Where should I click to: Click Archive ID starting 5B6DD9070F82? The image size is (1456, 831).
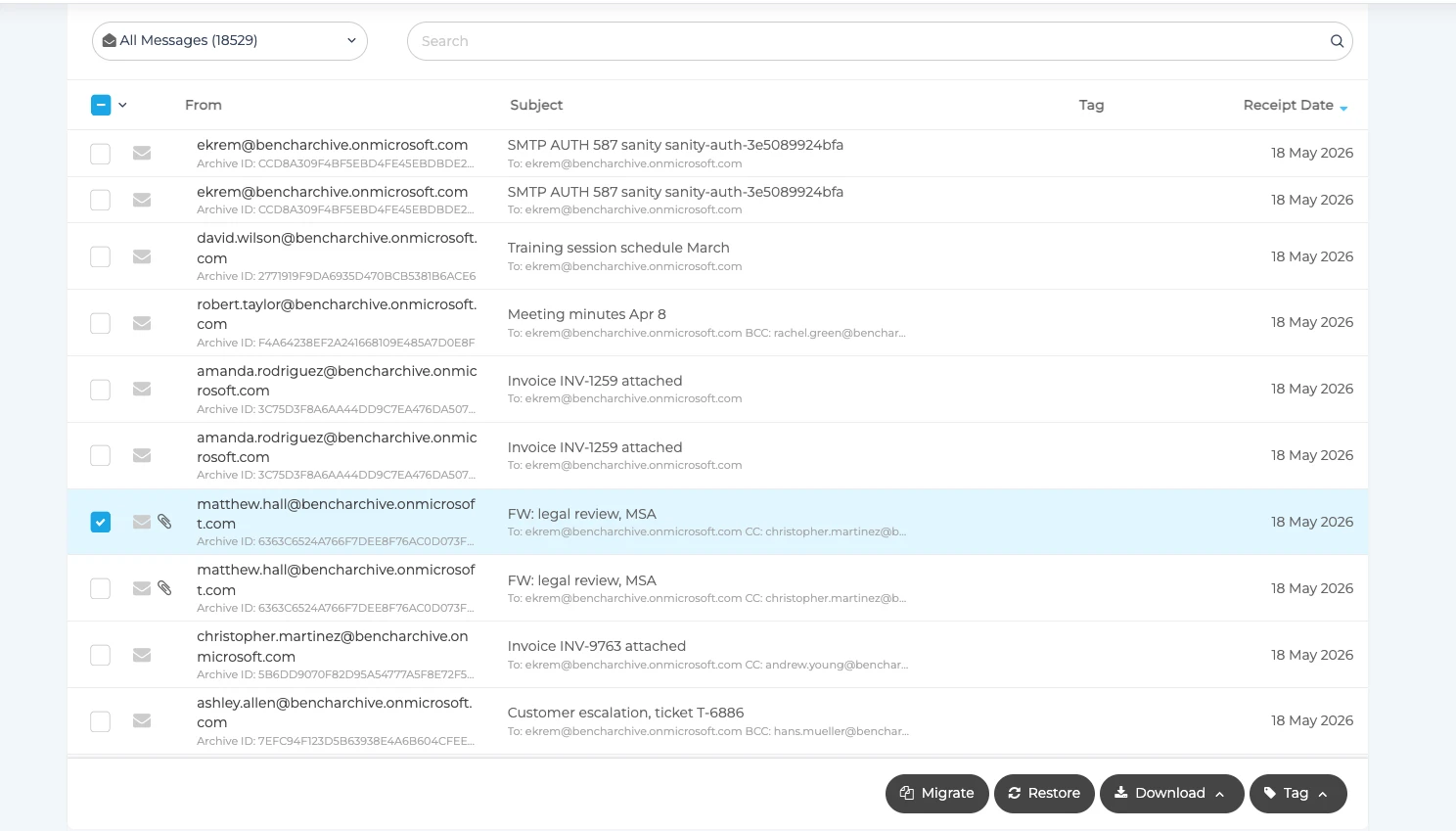click(336, 674)
